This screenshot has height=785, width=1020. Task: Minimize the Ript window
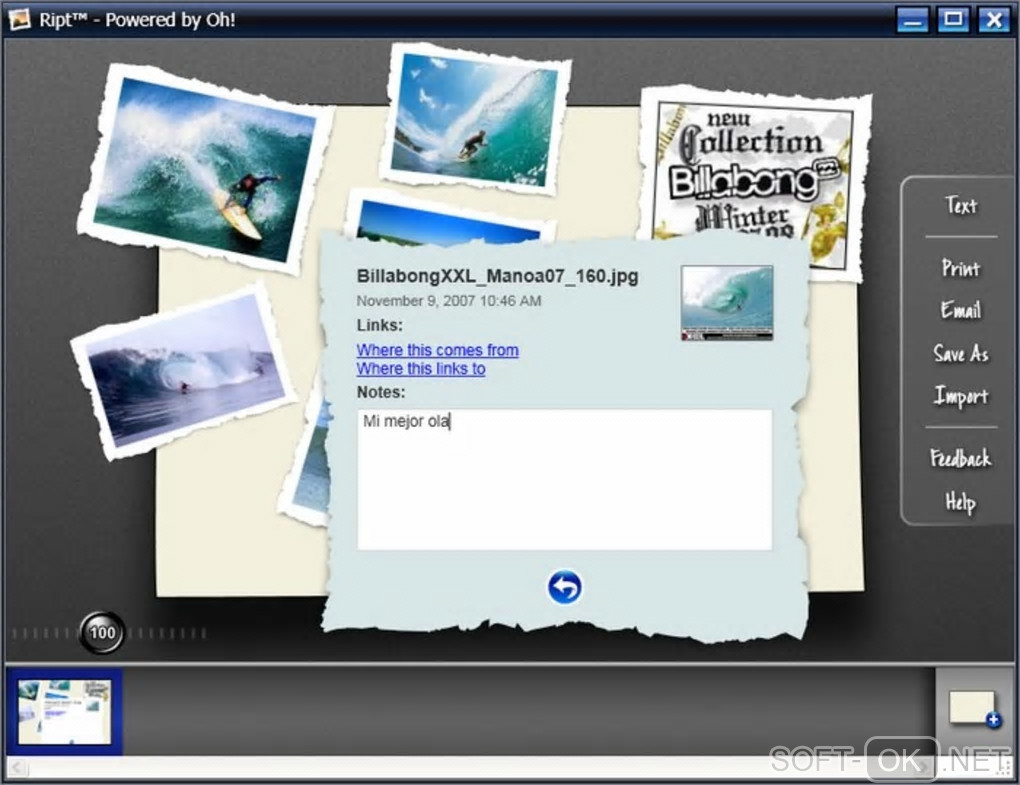pyautogui.click(x=912, y=20)
